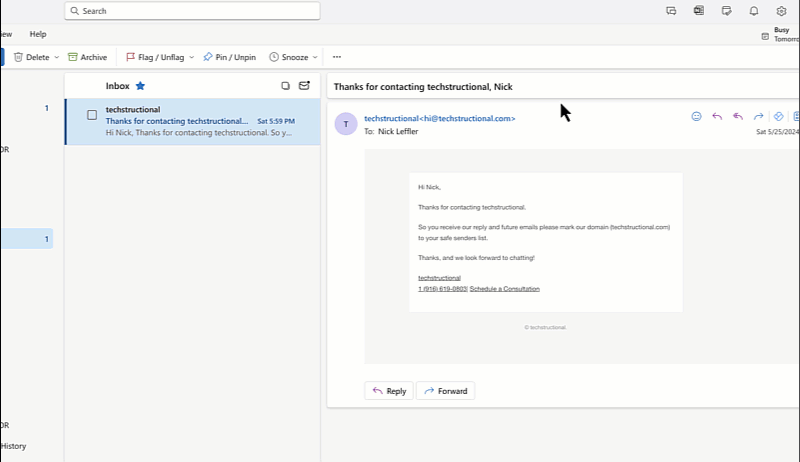Viewport: 800px width, 462px height.
Task: Pin or unpin the email
Action: tap(230, 57)
